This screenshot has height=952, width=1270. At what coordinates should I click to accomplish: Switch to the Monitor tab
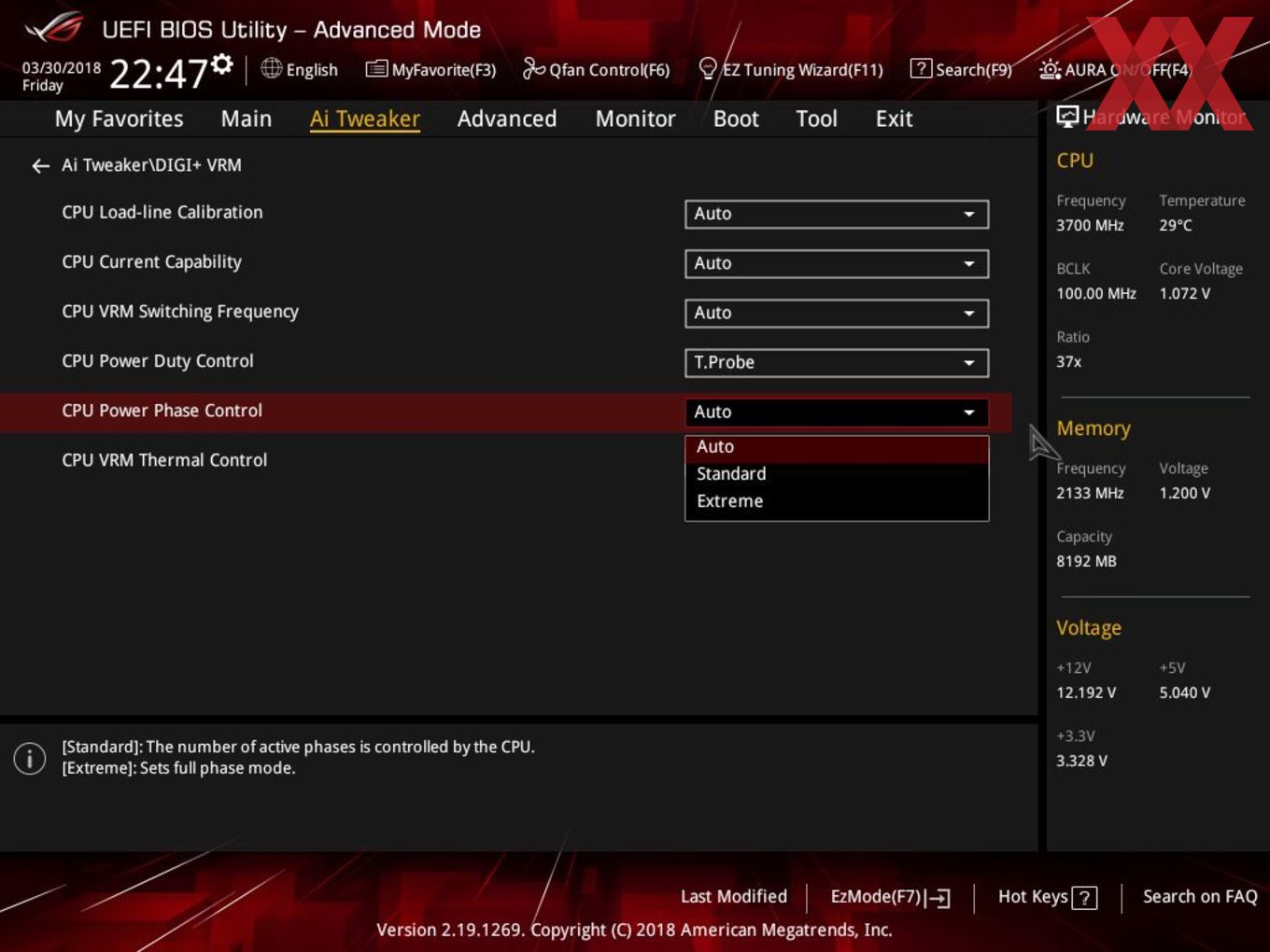point(635,119)
